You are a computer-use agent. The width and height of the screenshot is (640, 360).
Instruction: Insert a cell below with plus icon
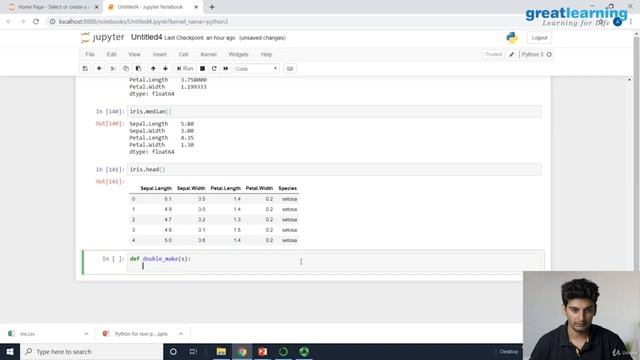tap(99, 69)
